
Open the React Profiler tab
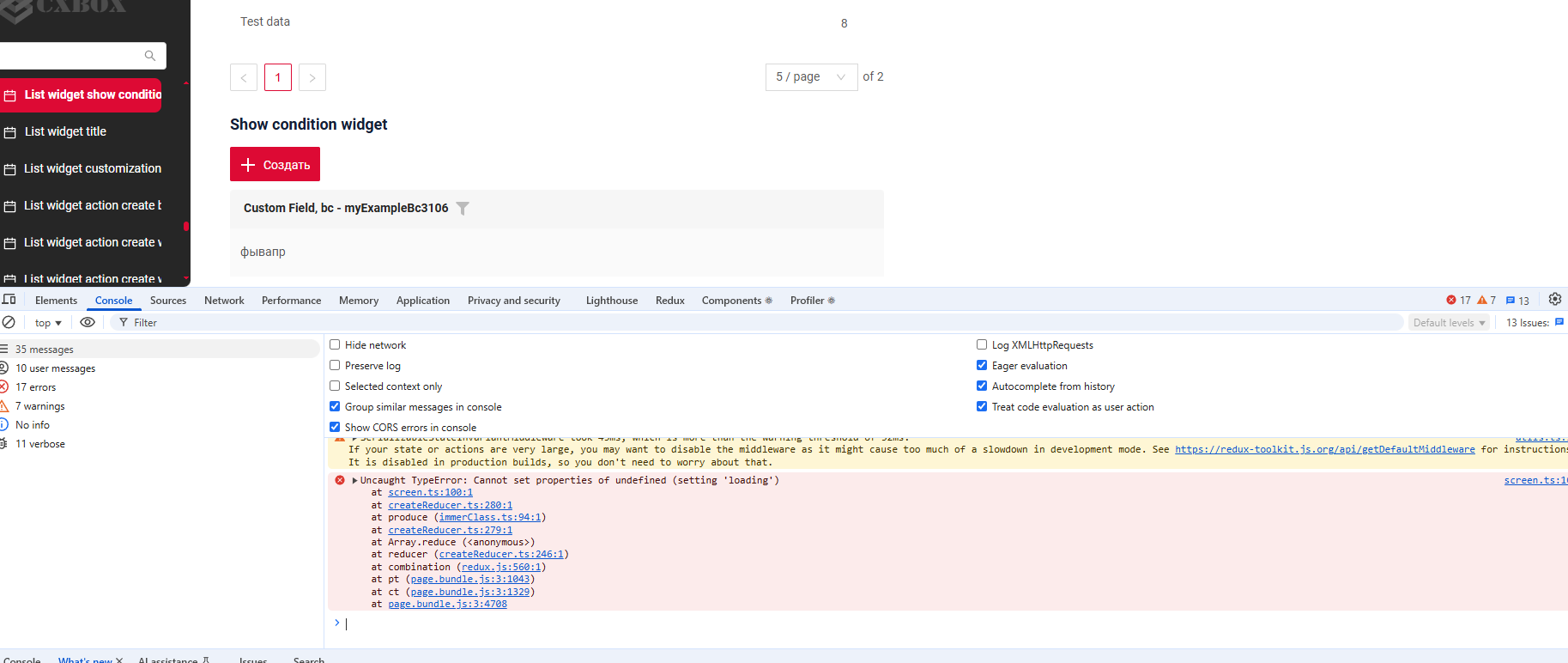point(812,301)
